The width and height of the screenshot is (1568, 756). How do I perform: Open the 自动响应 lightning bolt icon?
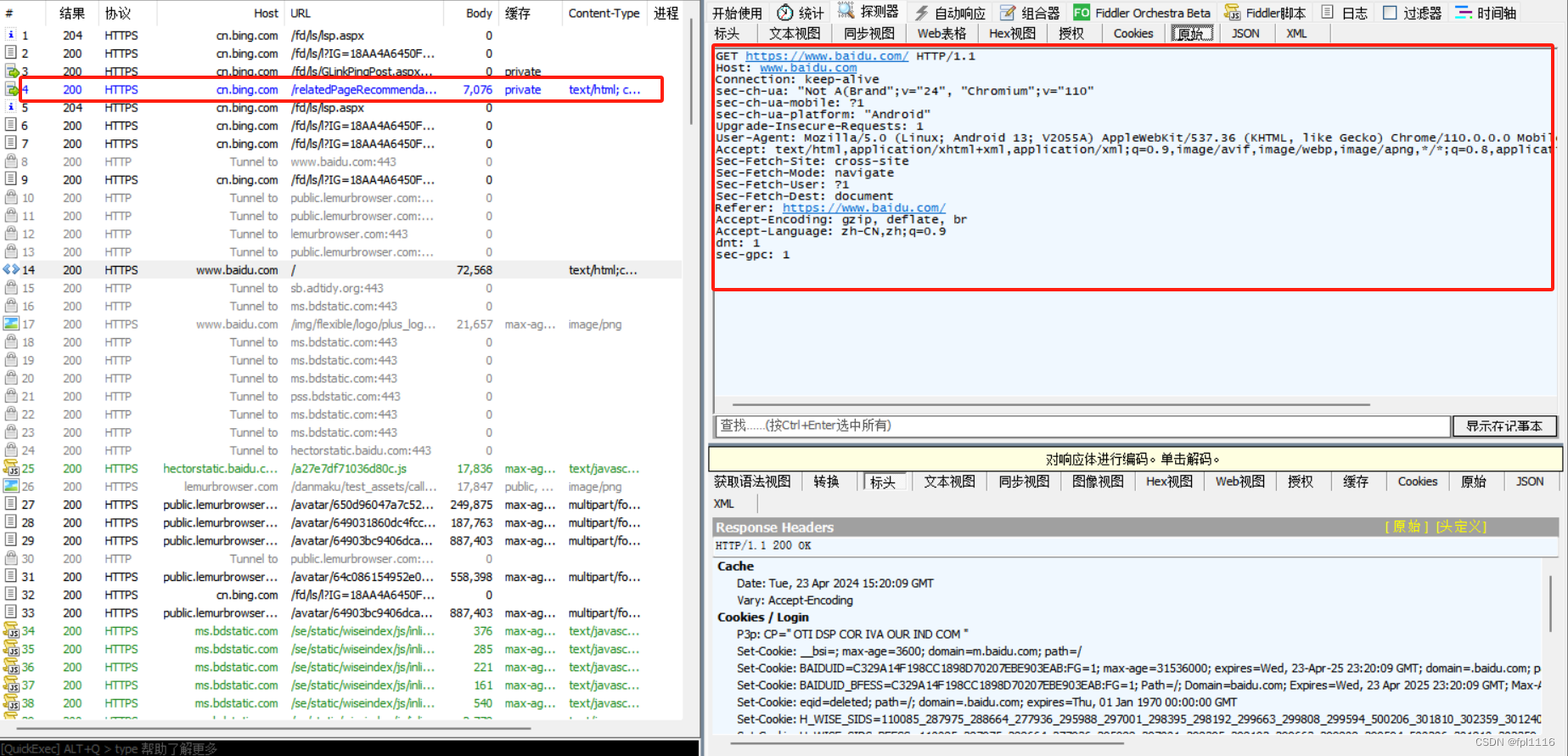921,13
